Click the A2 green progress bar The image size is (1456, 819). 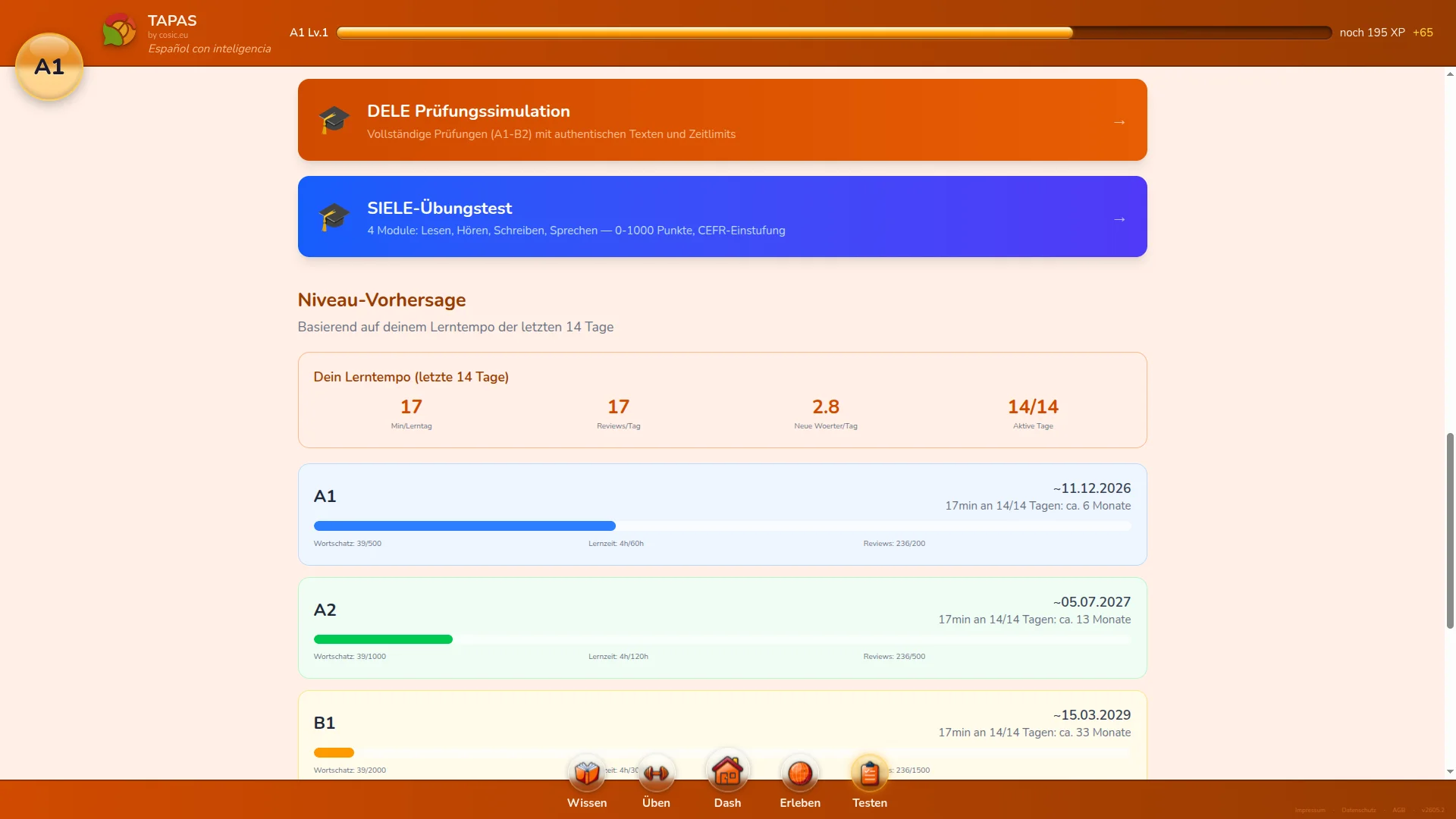pos(722,639)
